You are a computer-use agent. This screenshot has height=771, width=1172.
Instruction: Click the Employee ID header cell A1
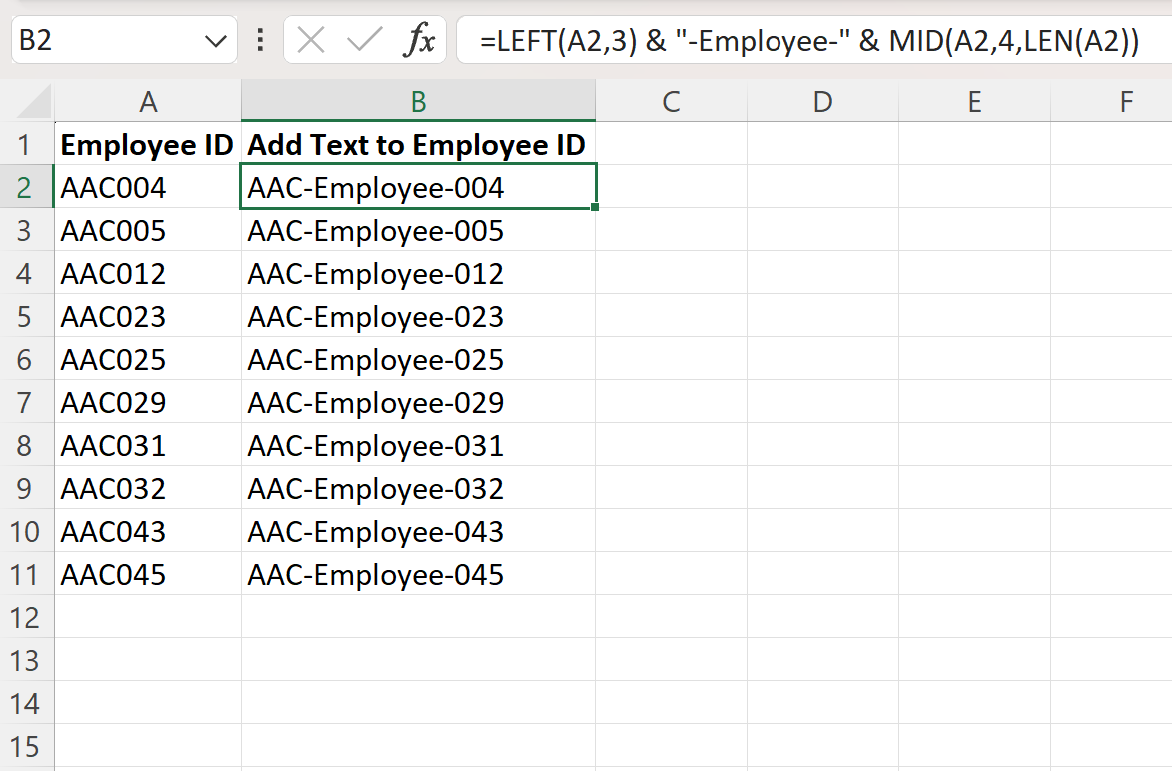tap(148, 144)
